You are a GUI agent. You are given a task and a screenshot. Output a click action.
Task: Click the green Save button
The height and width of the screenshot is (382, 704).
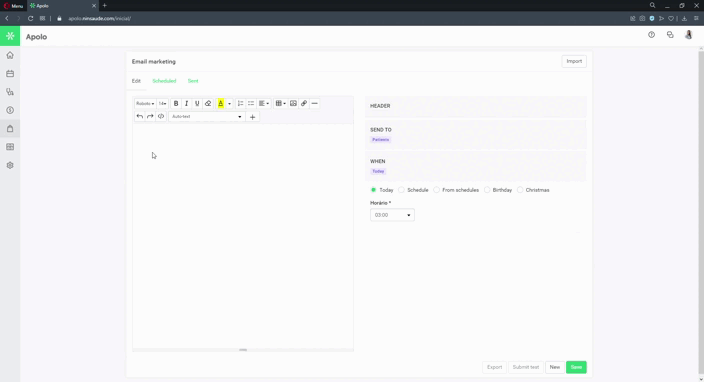click(x=576, y=367)
